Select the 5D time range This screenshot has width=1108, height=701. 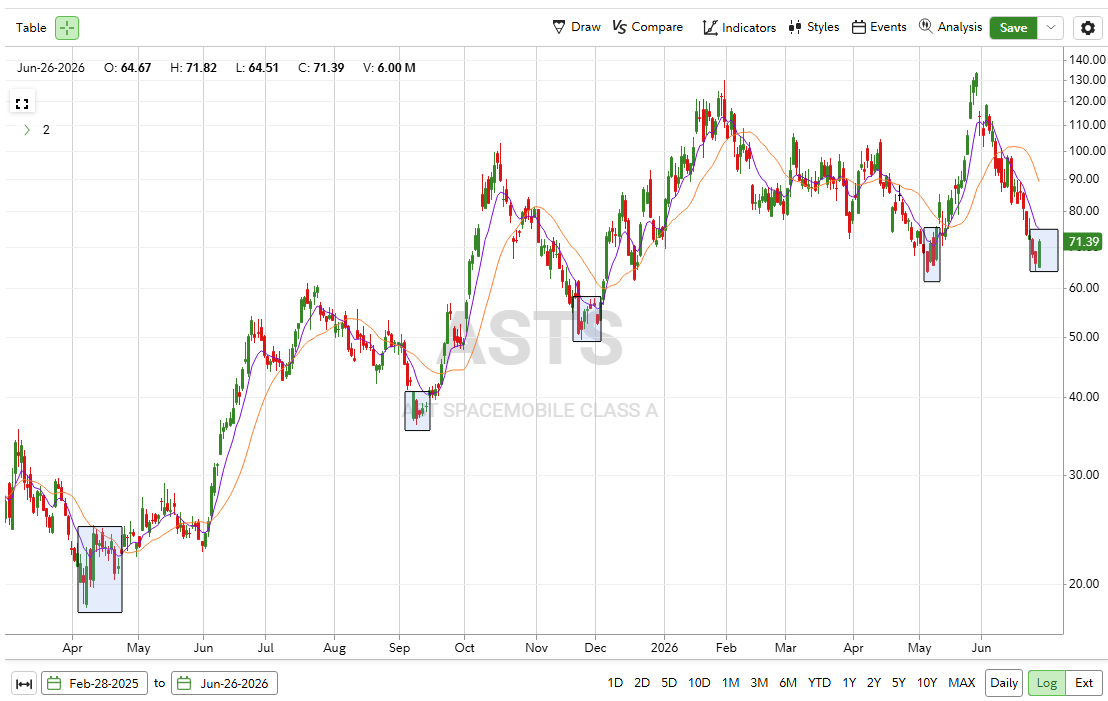click(668, 683)
